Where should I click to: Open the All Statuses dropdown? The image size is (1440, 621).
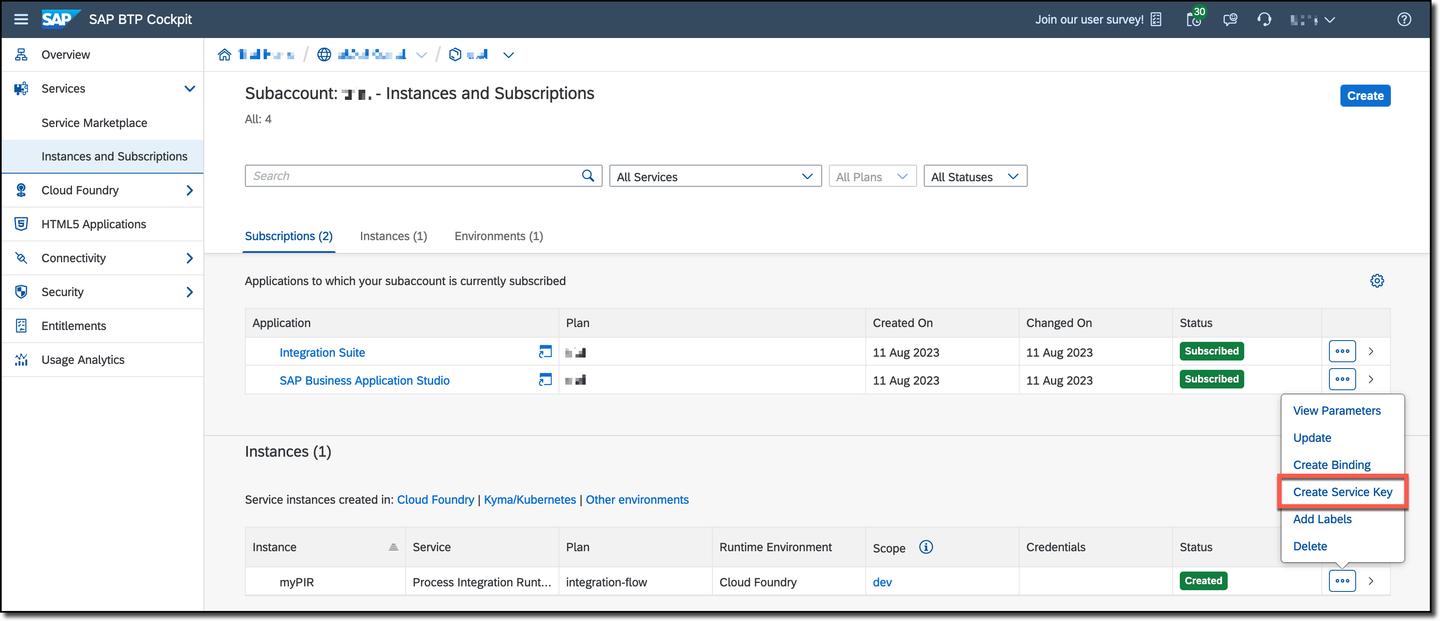(x=975, y=176)
